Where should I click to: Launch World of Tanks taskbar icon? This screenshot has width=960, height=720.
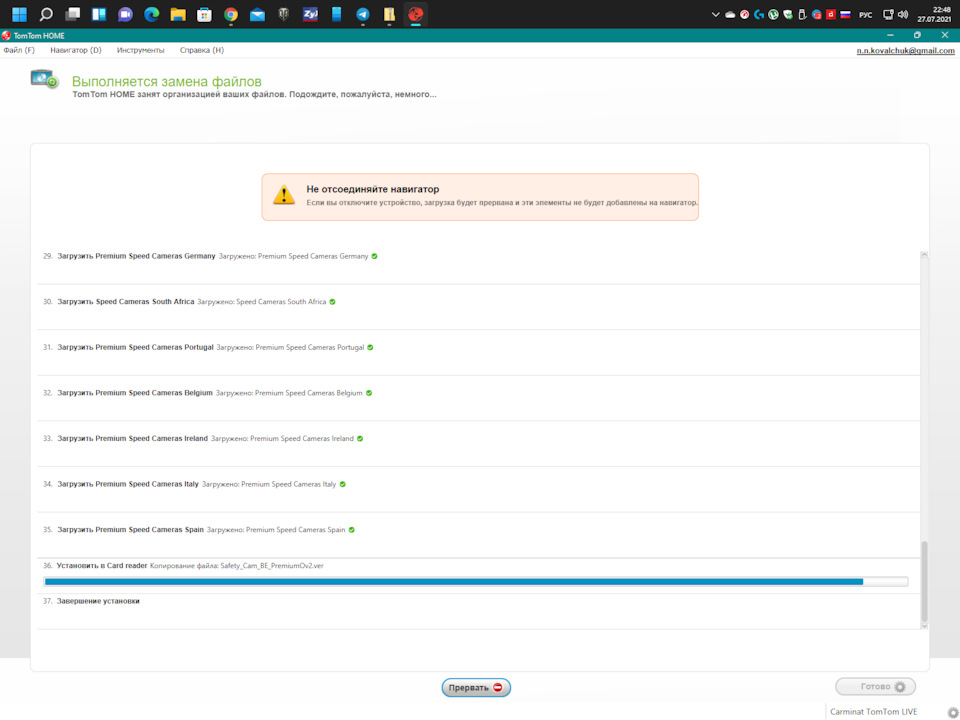283,14
